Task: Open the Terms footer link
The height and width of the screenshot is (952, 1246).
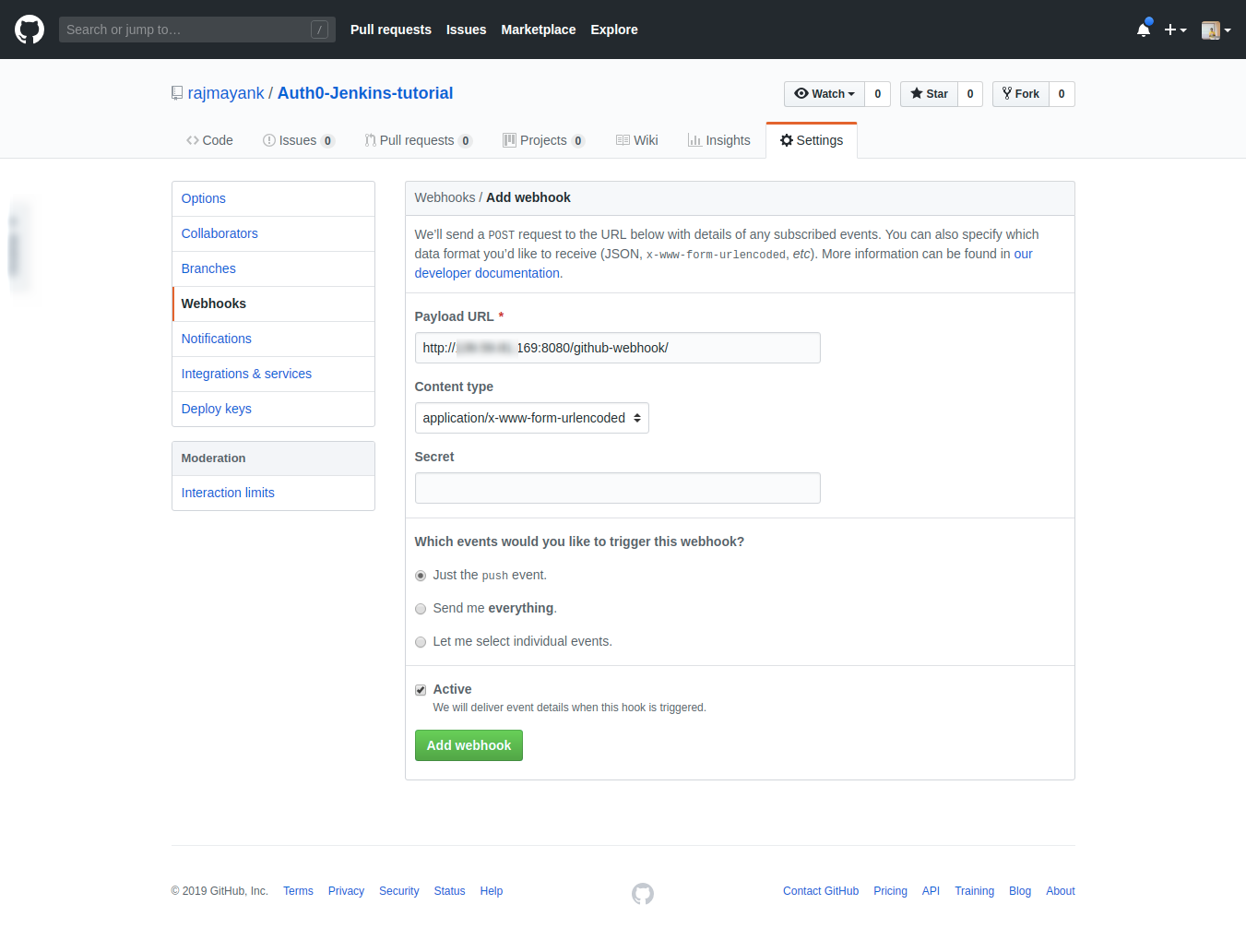Action: click(298, 891)
